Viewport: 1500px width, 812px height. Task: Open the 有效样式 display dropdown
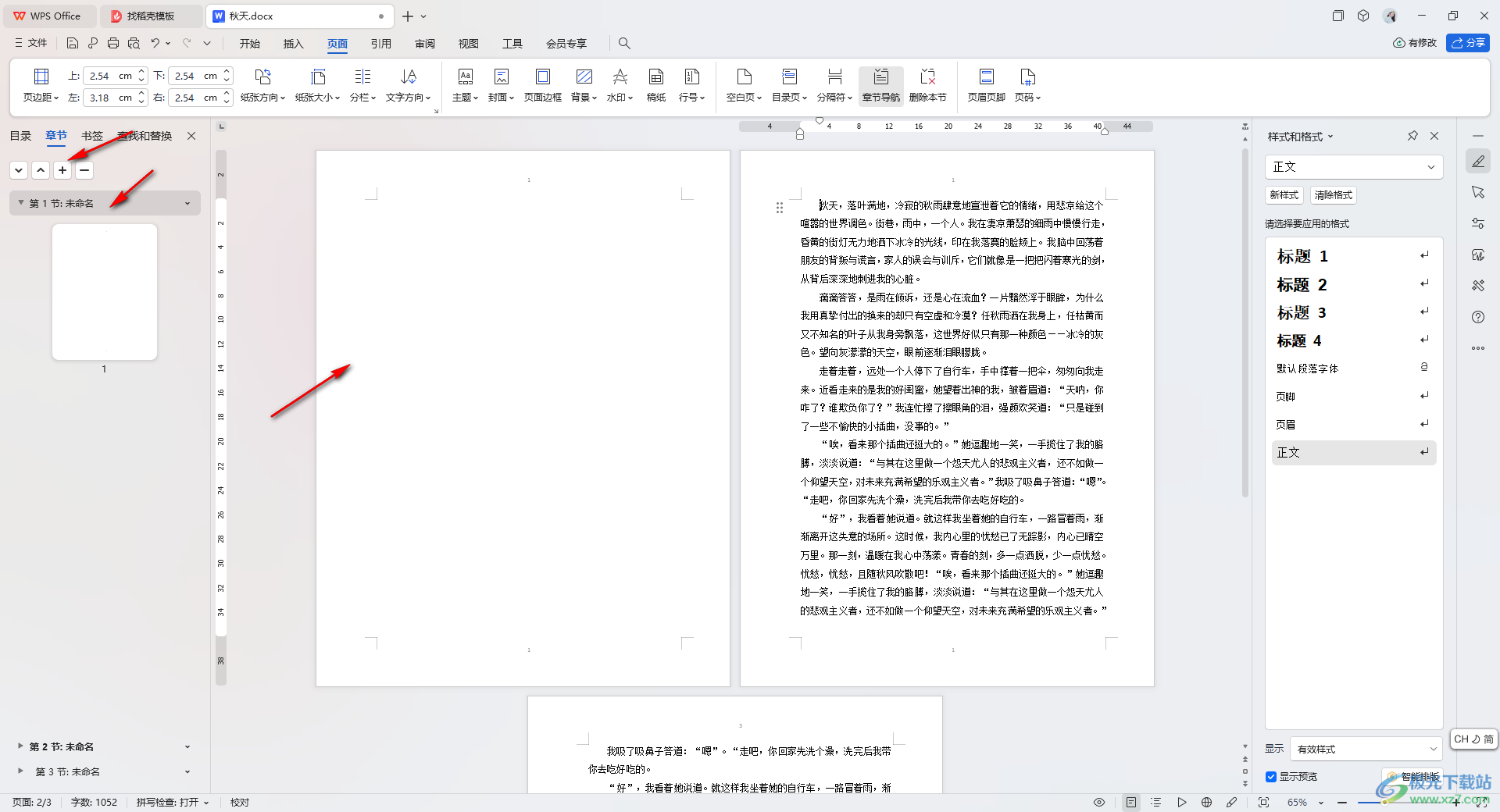(1365, 749)
